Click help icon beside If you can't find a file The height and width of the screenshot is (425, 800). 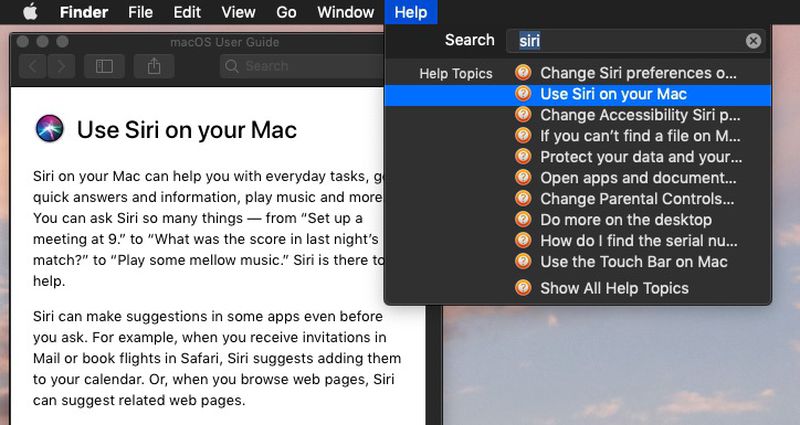pyautogui.click(x=523, y=135)
